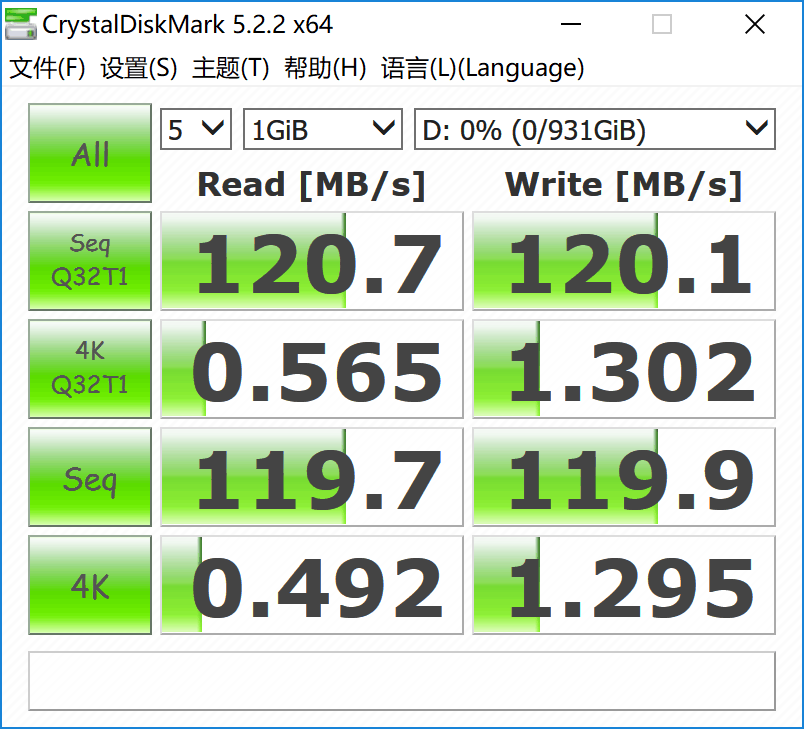Open the 文件(F) menu
The image size is (804, 729).
click(x=48, y=68)
